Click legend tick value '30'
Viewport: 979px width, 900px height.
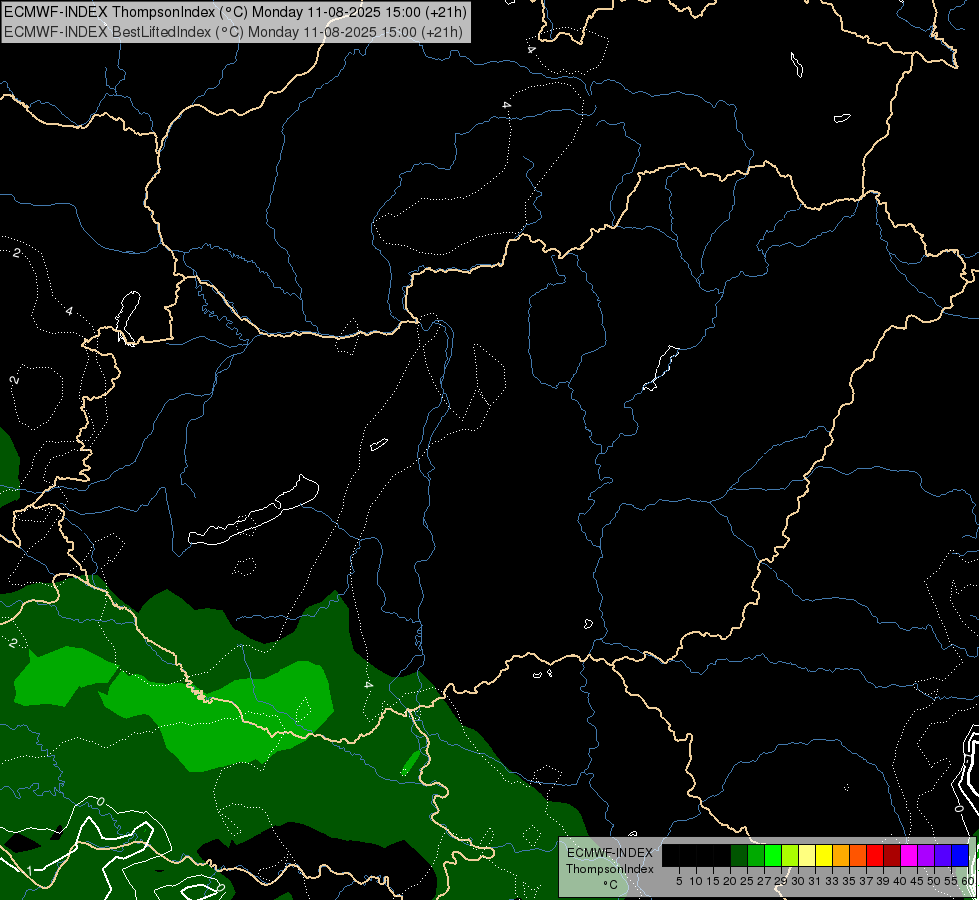click(x=799, y=881)
